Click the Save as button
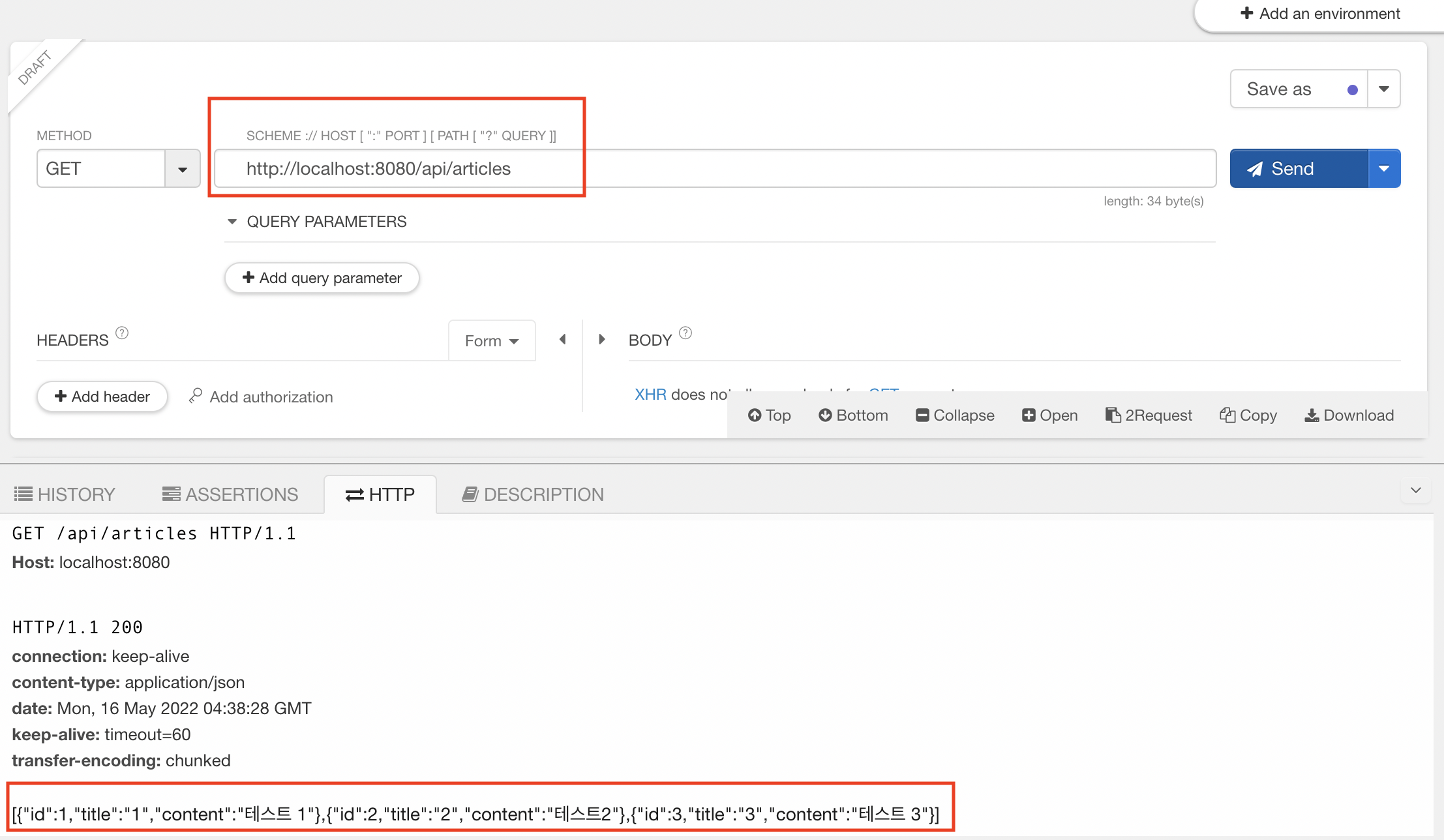 pyautogui.click(x=1299, y=89)
